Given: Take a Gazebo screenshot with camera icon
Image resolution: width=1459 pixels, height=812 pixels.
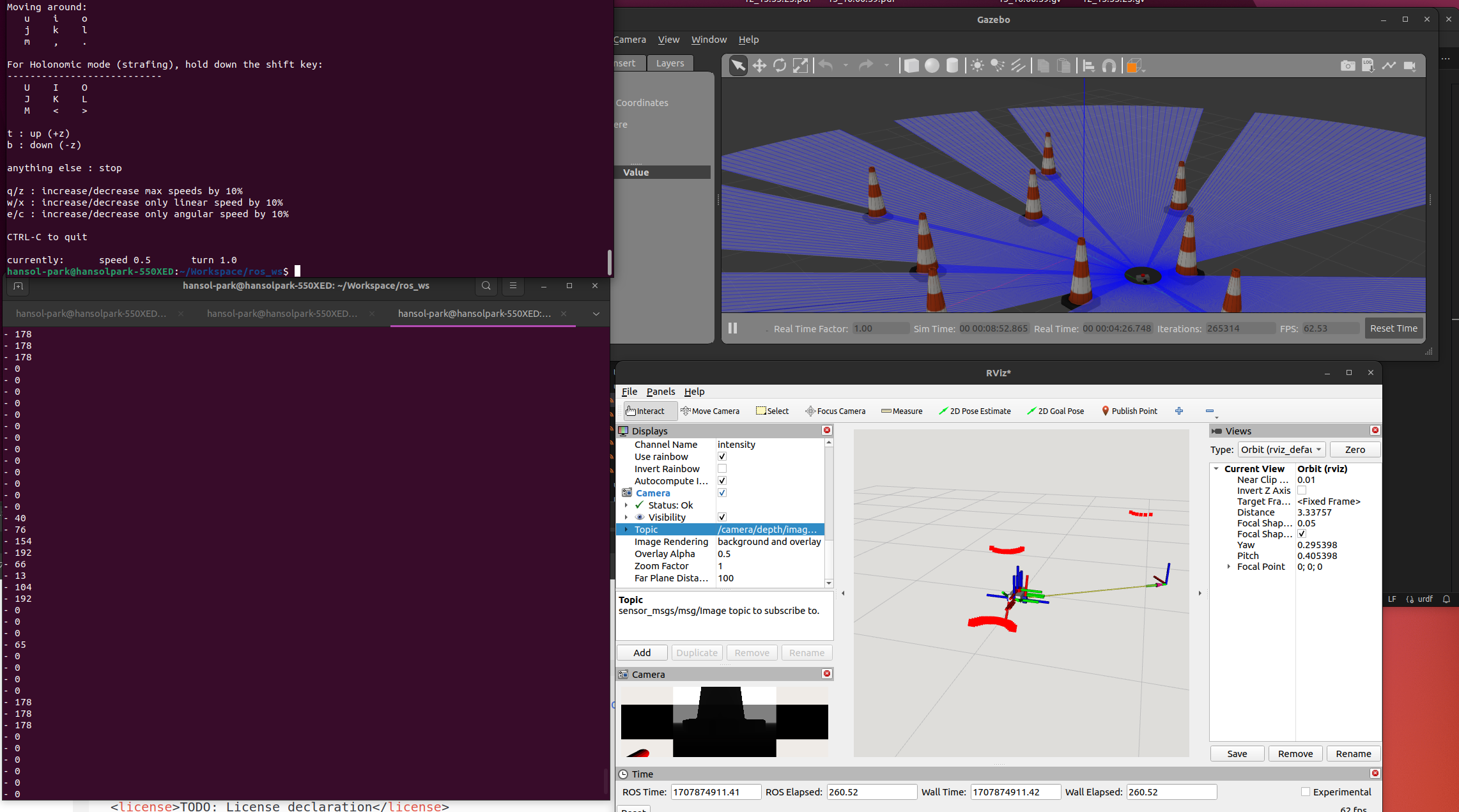Looking at the screenshot, I should point(1348,66).
